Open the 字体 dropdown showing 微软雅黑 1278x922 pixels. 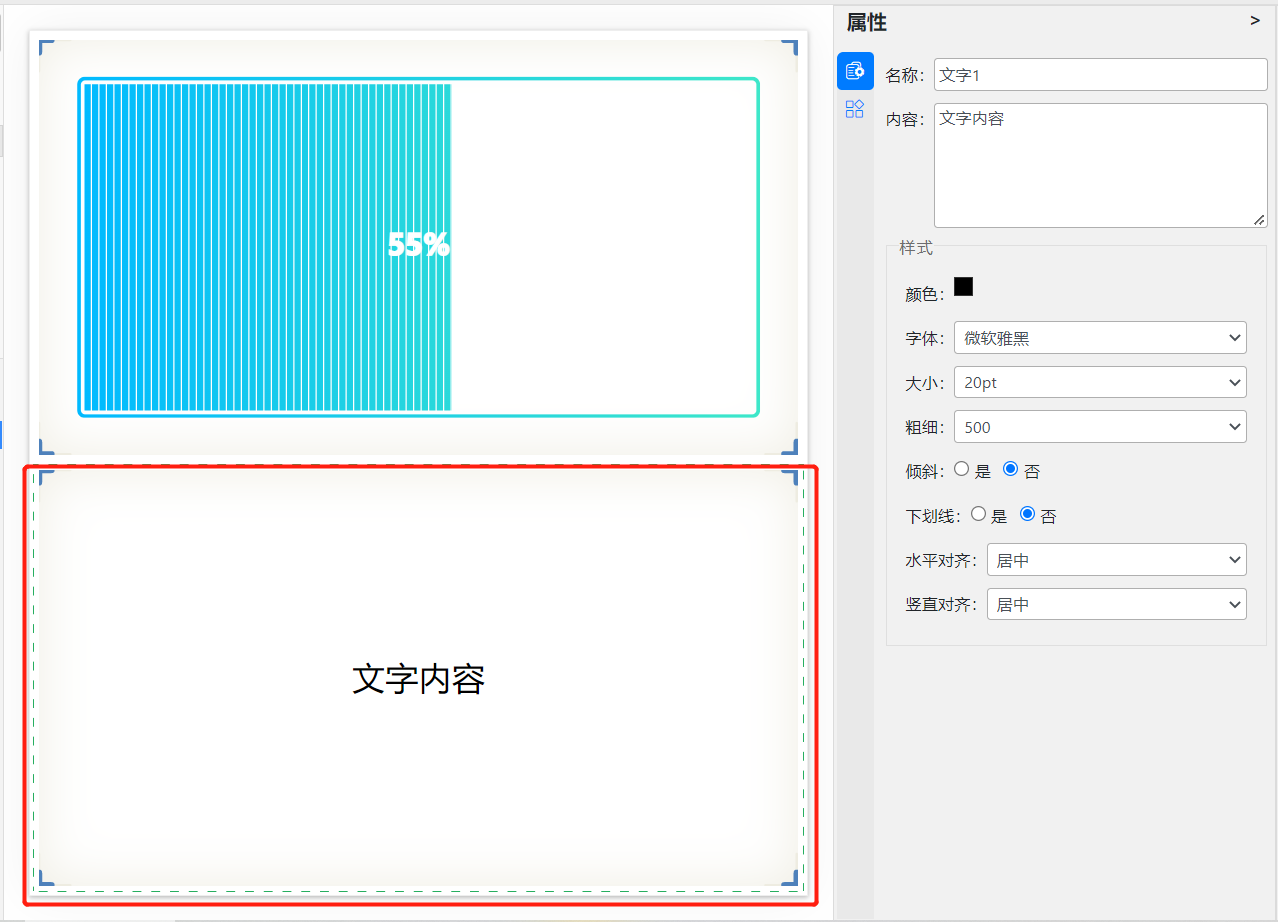1100,338
